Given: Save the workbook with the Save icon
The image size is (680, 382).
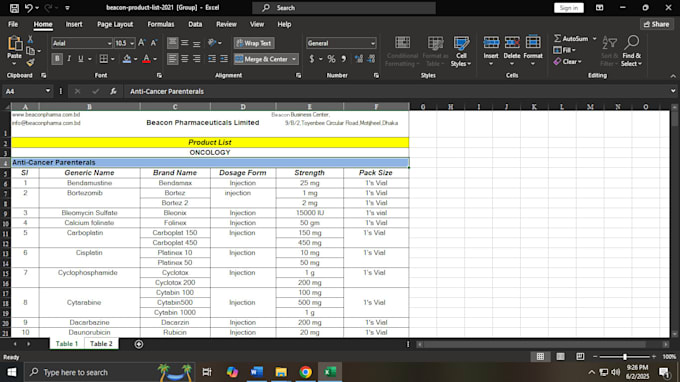Looking at the screenshot, I should [x=14, y=8].
